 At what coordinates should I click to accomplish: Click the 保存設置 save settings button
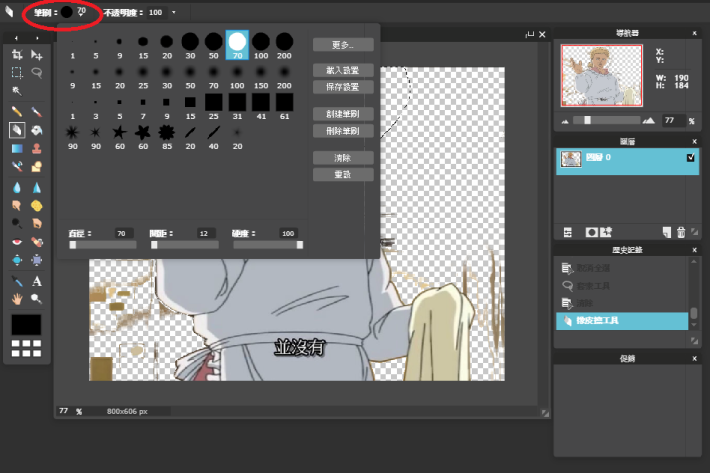(x=343, y=87)
